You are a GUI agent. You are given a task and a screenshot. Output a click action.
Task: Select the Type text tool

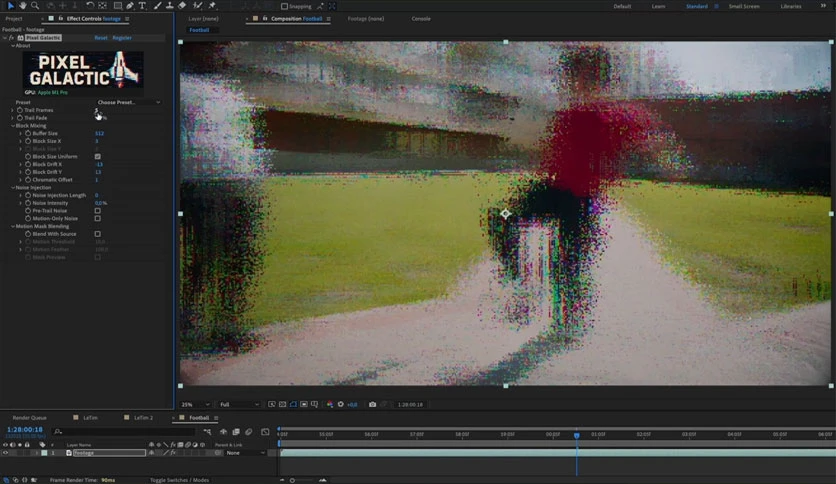[142, 6]
